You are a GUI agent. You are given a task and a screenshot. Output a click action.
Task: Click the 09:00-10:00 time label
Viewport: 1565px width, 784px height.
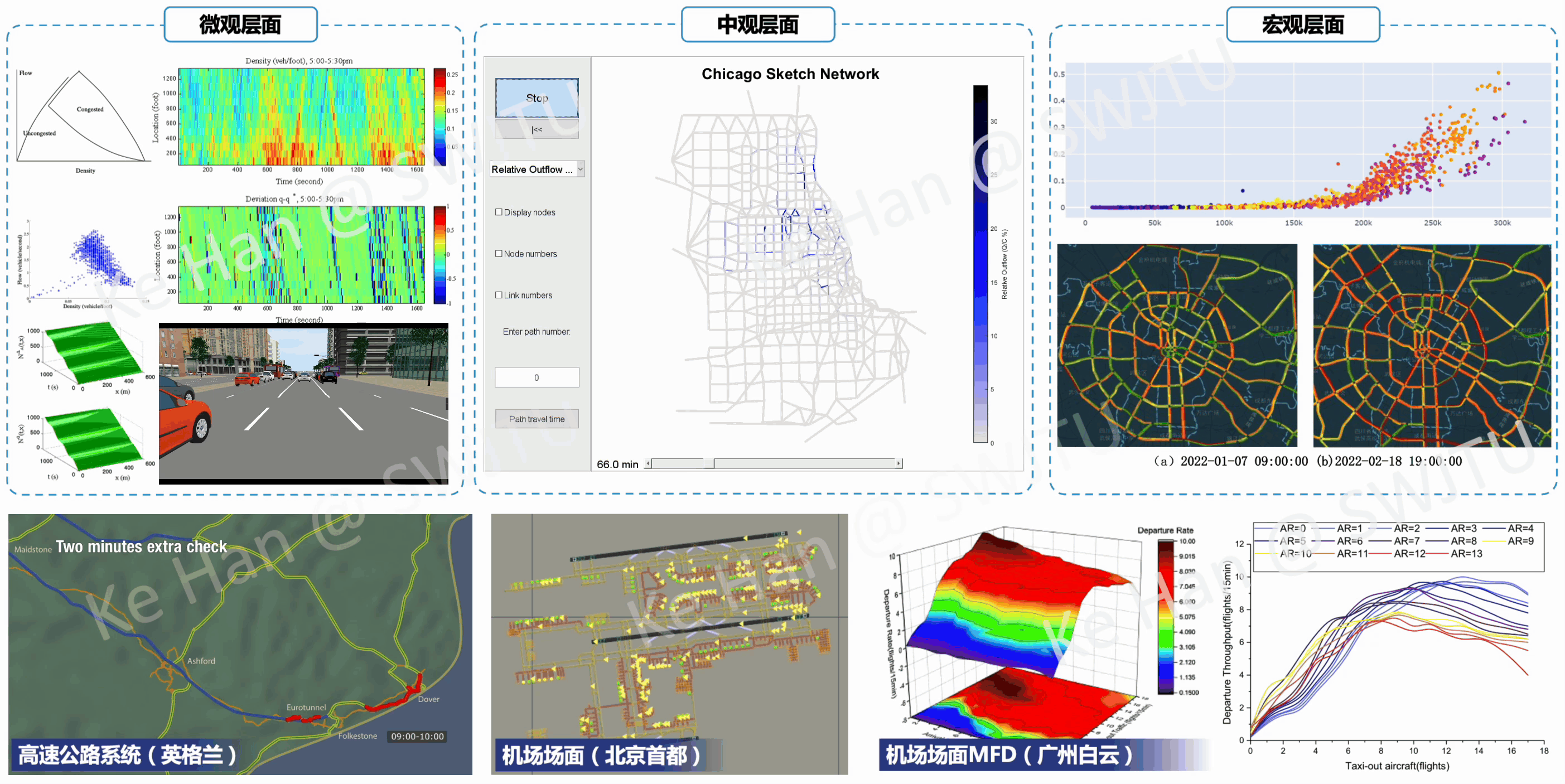[x=417, y=736]
